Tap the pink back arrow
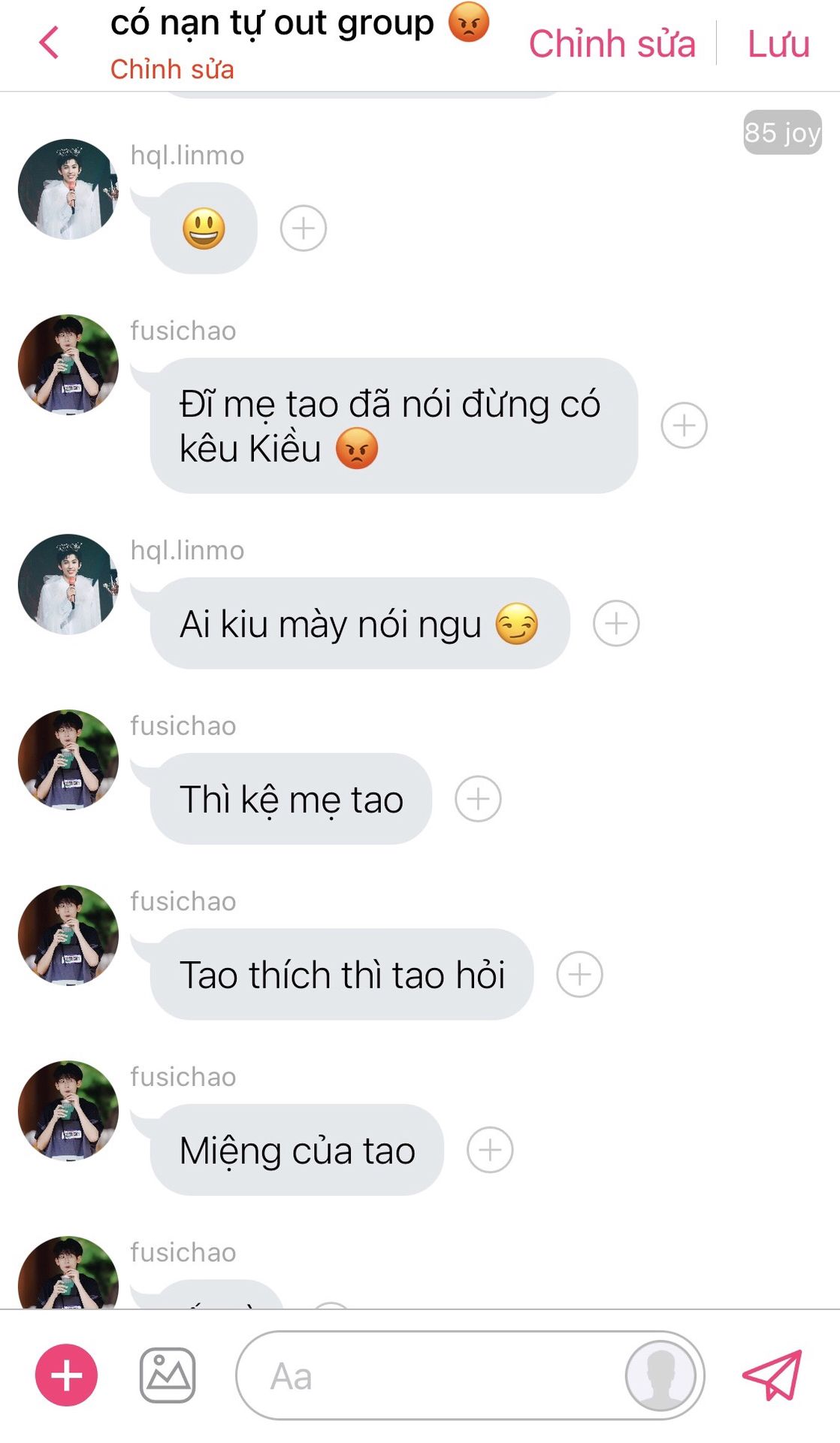 click(49, 42)
